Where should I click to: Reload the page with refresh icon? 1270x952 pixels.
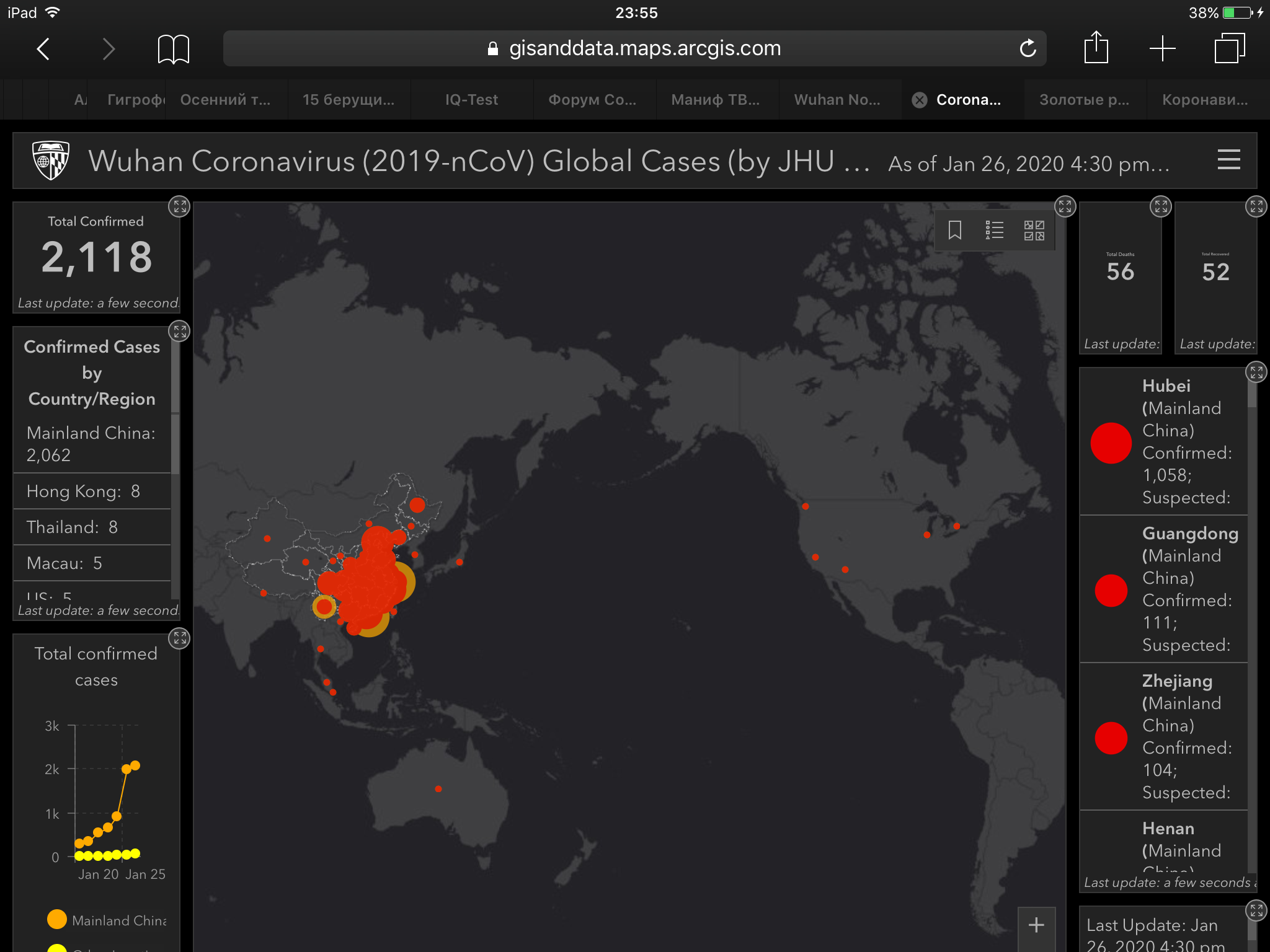coord(1028,48)
